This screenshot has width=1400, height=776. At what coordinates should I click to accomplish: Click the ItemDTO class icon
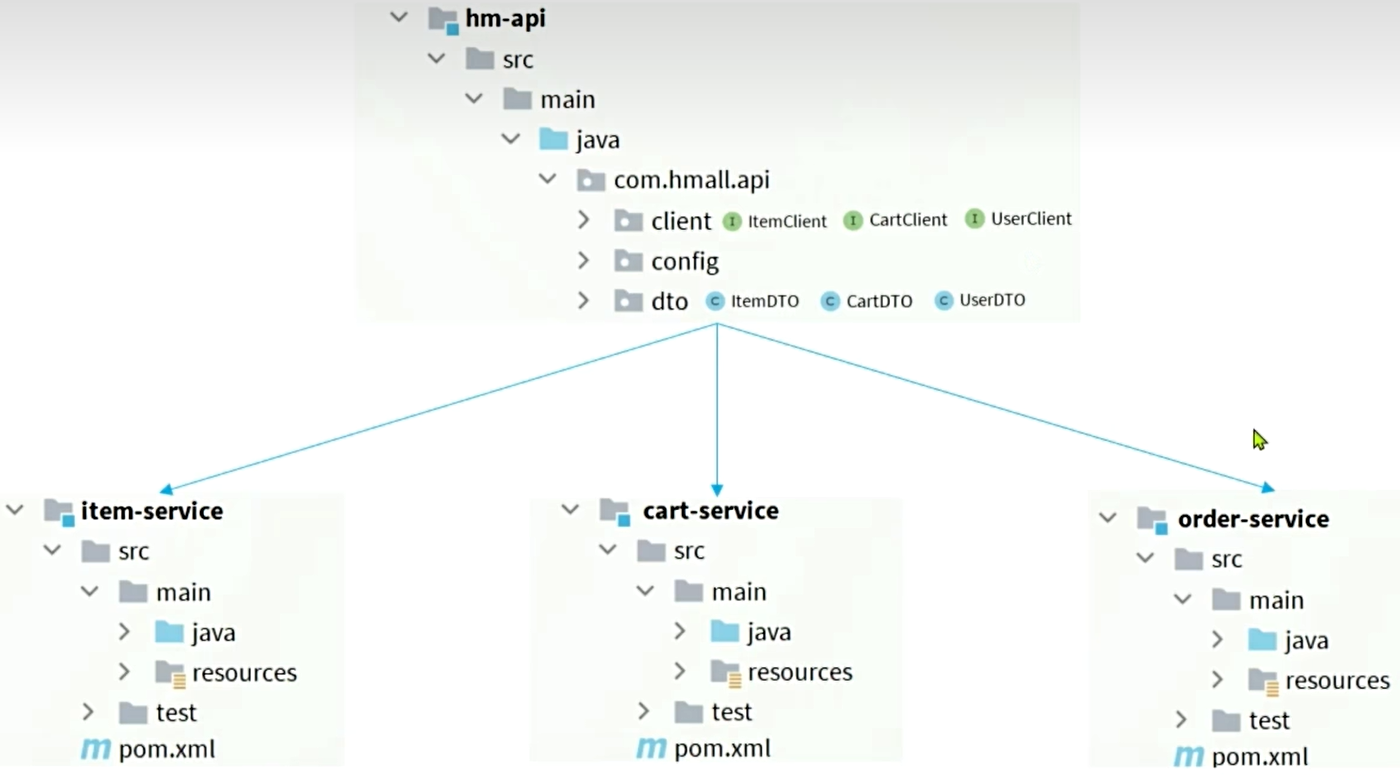point(715,300)
